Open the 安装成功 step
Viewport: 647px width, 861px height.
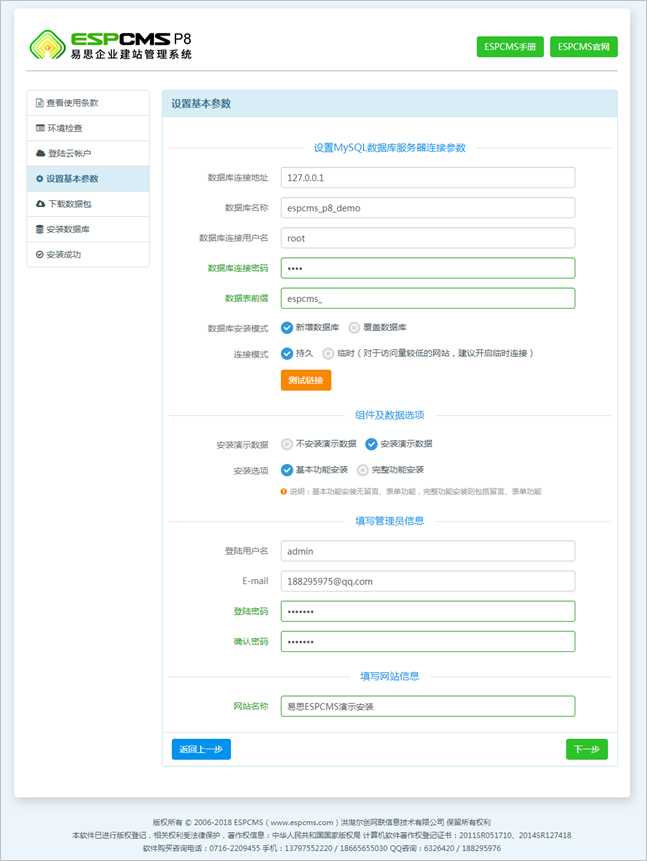88,254
